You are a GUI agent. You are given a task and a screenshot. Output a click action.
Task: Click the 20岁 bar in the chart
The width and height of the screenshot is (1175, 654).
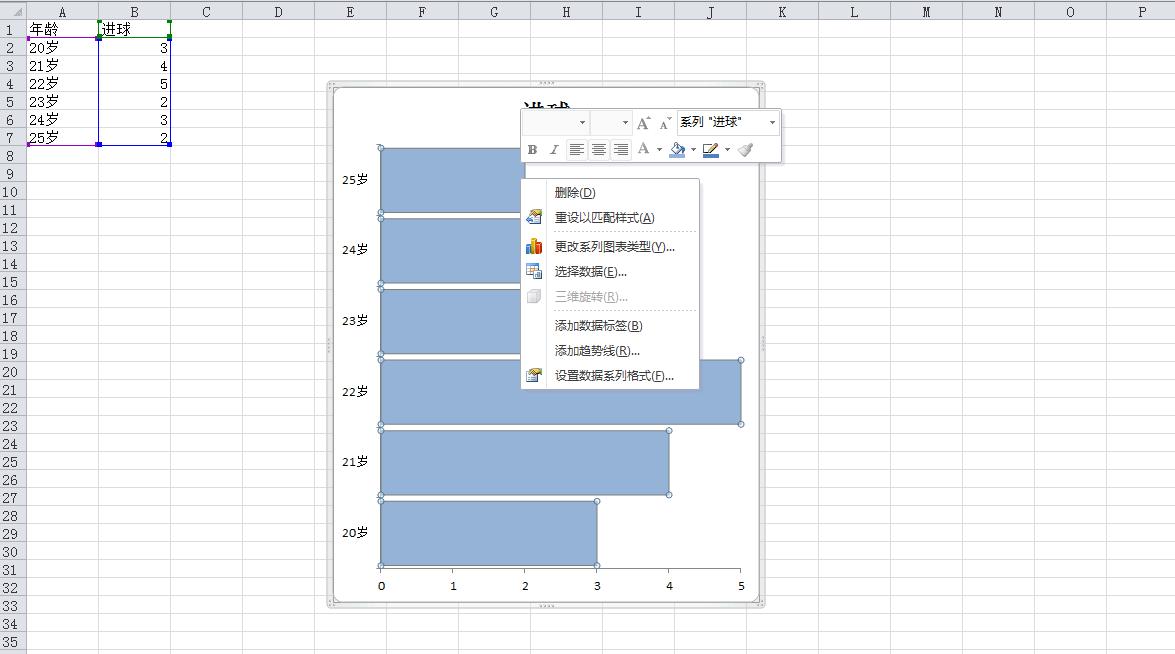[x=489, y=533]
